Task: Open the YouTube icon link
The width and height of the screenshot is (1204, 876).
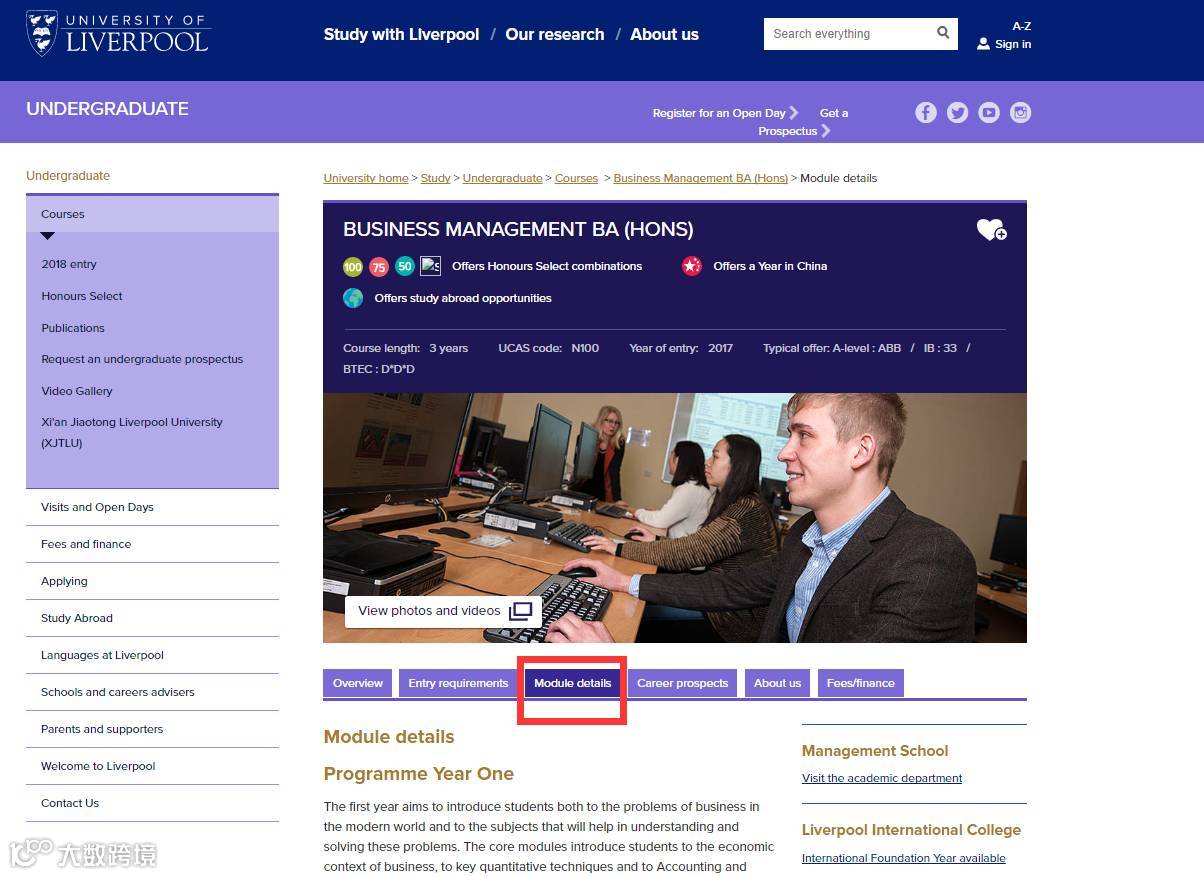Action: pyautogui.click(x=989, y=113)
